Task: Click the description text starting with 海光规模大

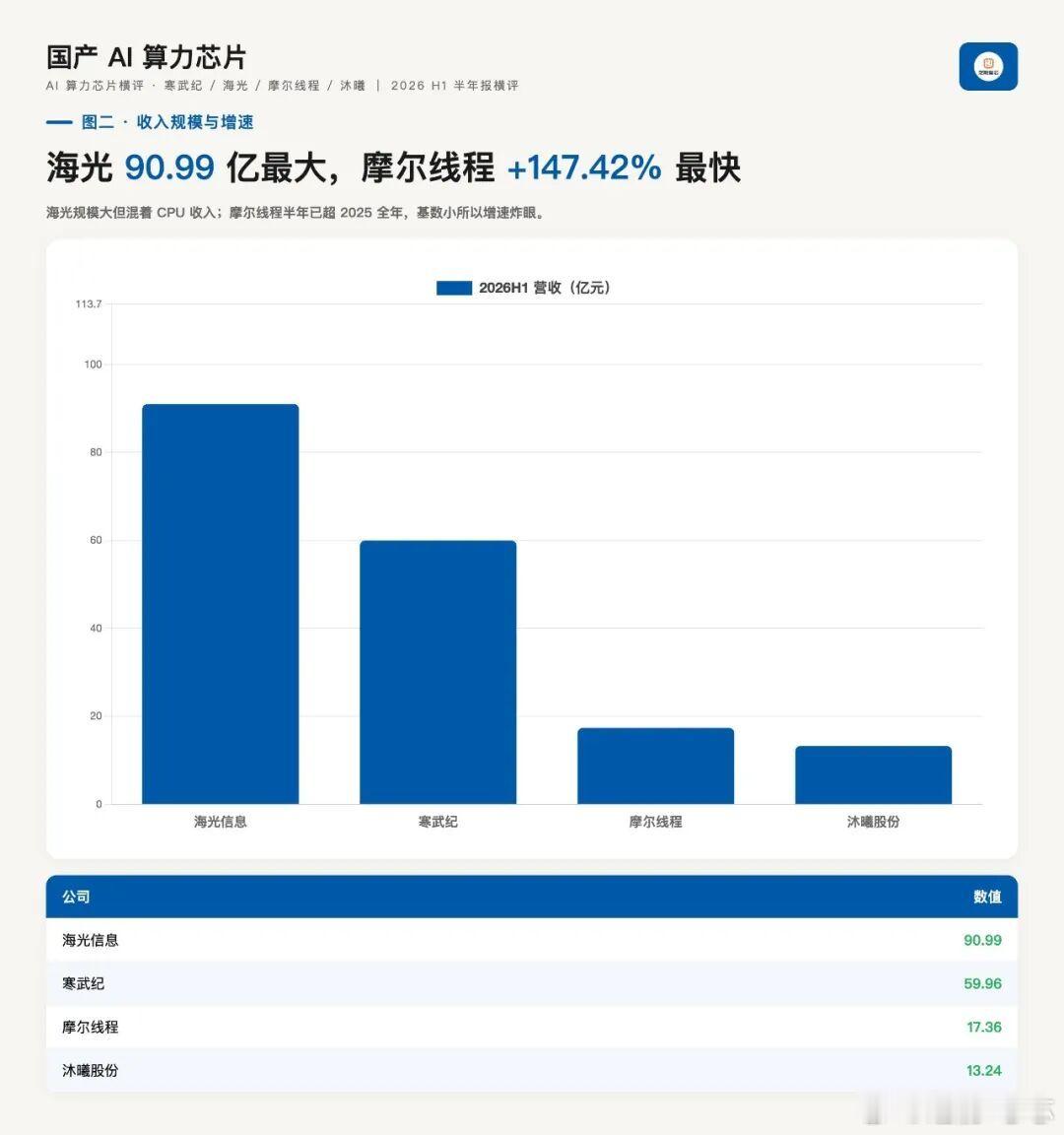Action: (296, 213)
